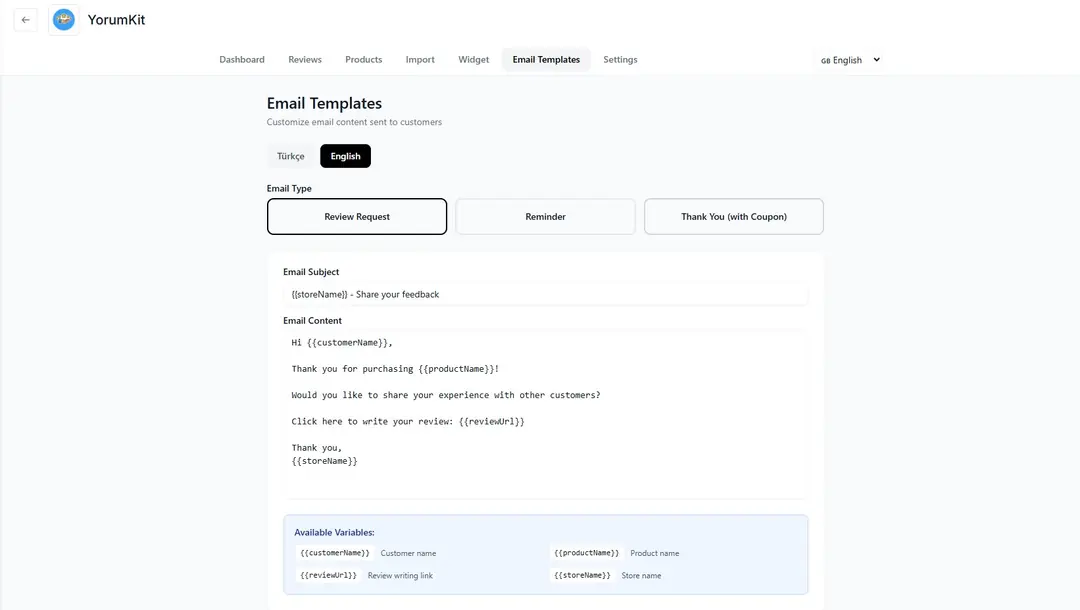Switch to the Products tab
This screenshot has height=610, width=1080.
(x=364, y=60)
